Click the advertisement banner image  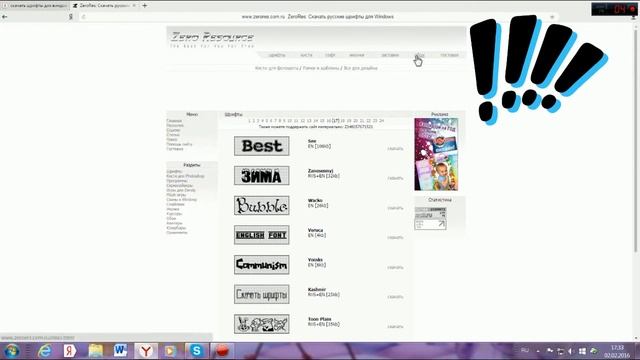(436, 154)
